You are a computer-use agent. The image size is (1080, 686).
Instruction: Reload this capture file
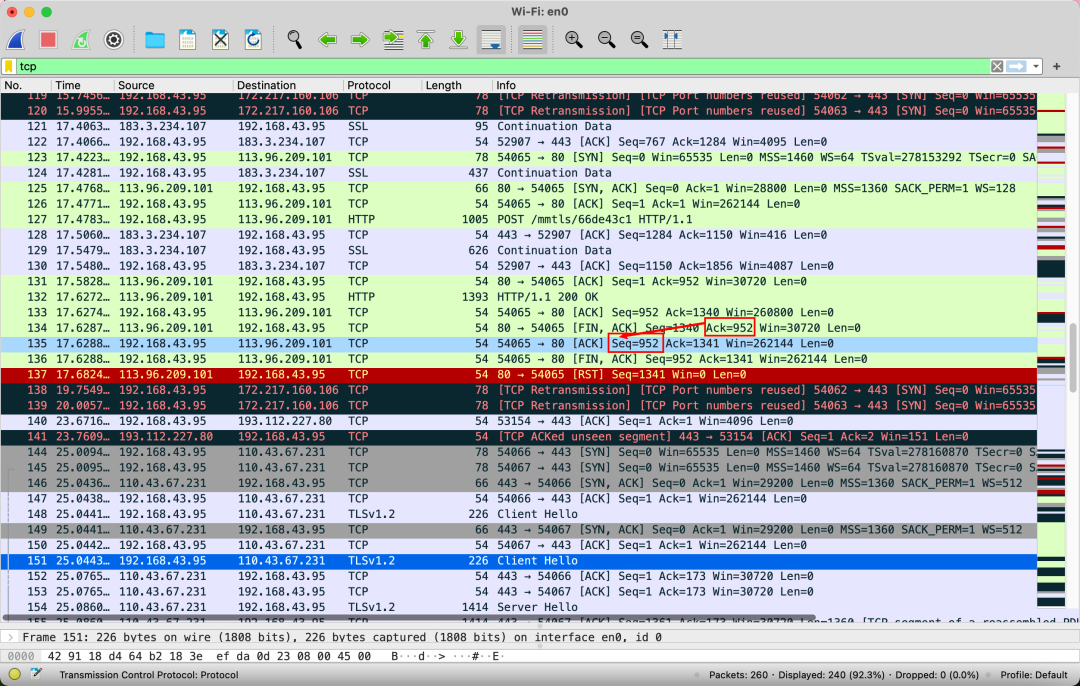[253, 40]
